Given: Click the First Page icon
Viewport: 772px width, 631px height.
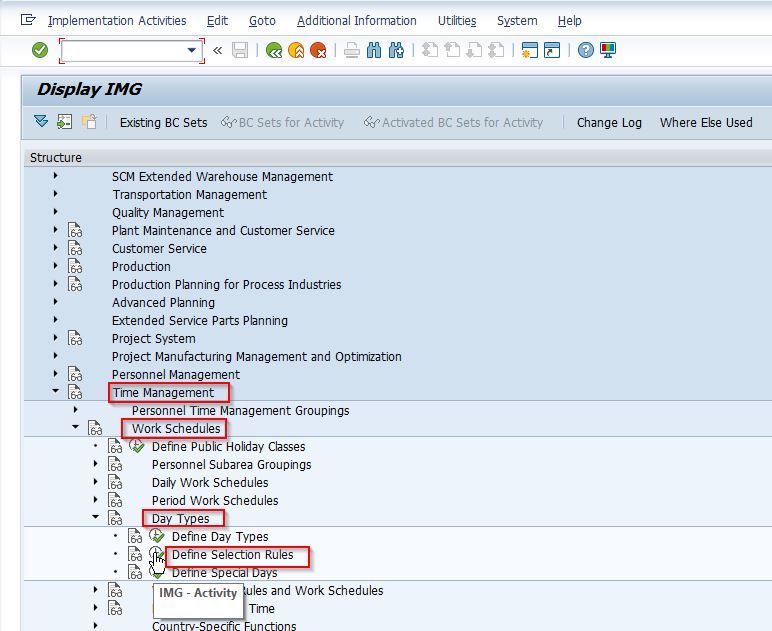Looking at the screenshot, I should [430, 50].
